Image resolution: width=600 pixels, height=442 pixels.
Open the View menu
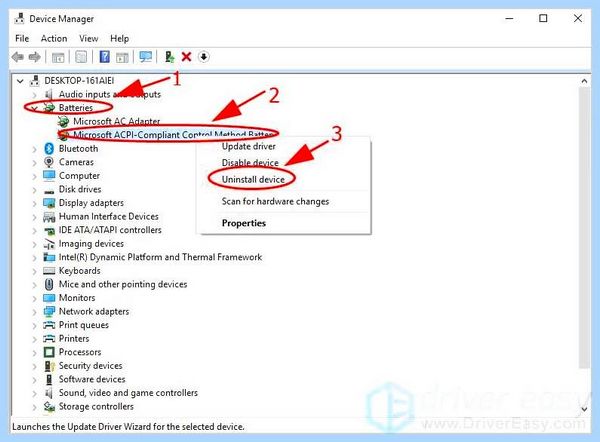(88, 38)
